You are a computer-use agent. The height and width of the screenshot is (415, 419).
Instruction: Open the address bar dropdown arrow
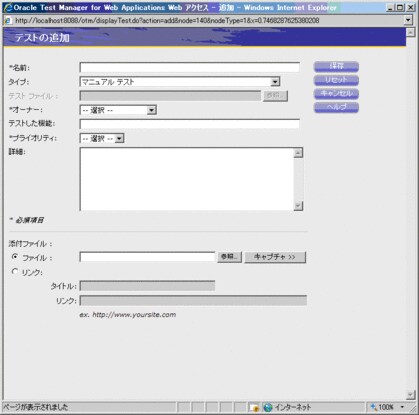408,20
